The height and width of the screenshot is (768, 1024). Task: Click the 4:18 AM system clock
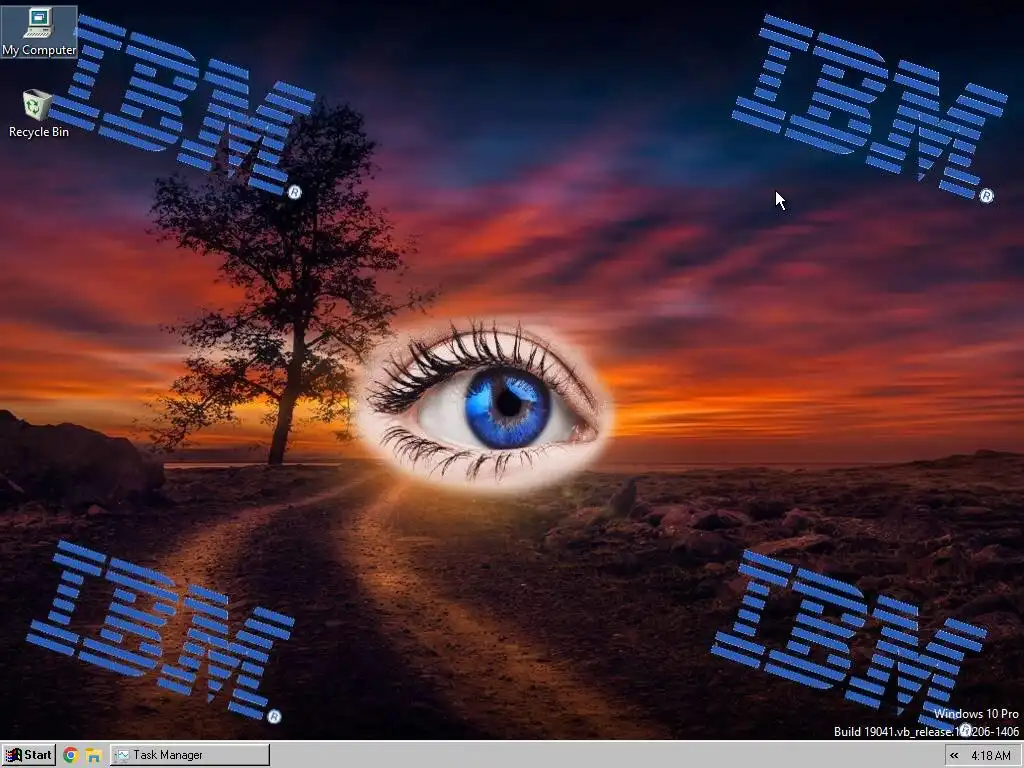pyautogui.click(x=991, y=756)
